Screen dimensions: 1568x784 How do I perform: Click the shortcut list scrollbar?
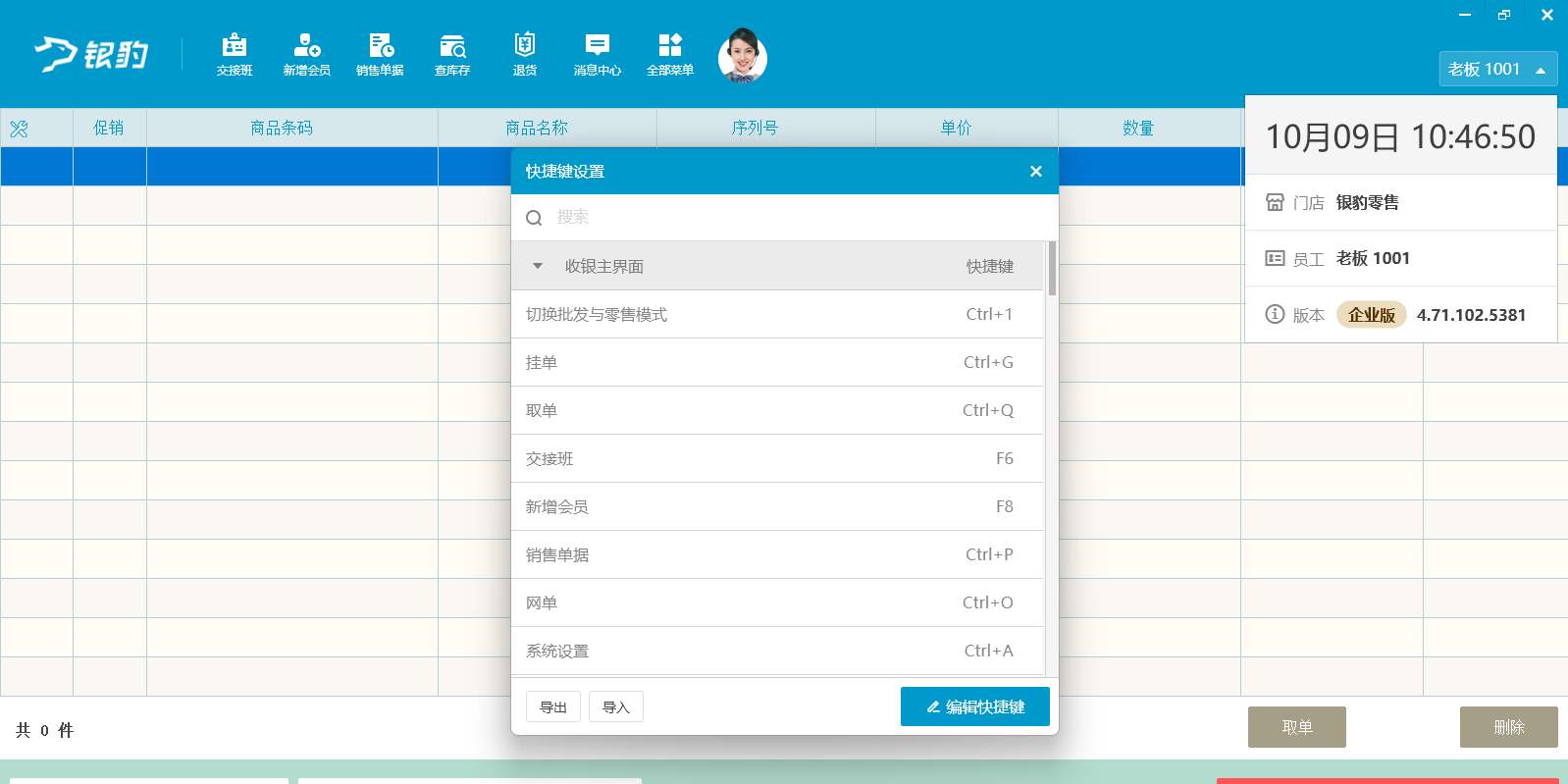click(1052, 269)
